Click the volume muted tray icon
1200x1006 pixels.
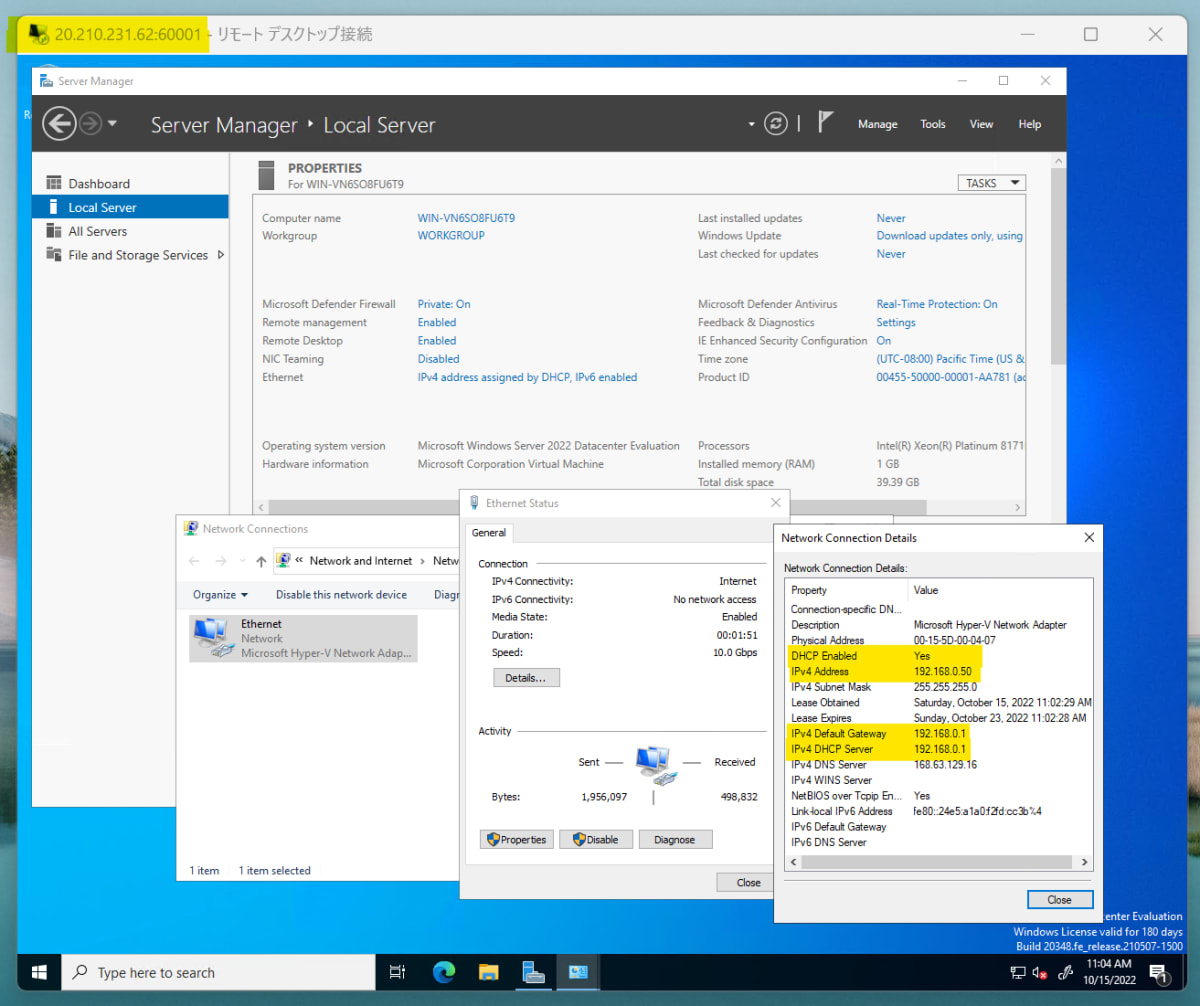[x=1041, y=973]
